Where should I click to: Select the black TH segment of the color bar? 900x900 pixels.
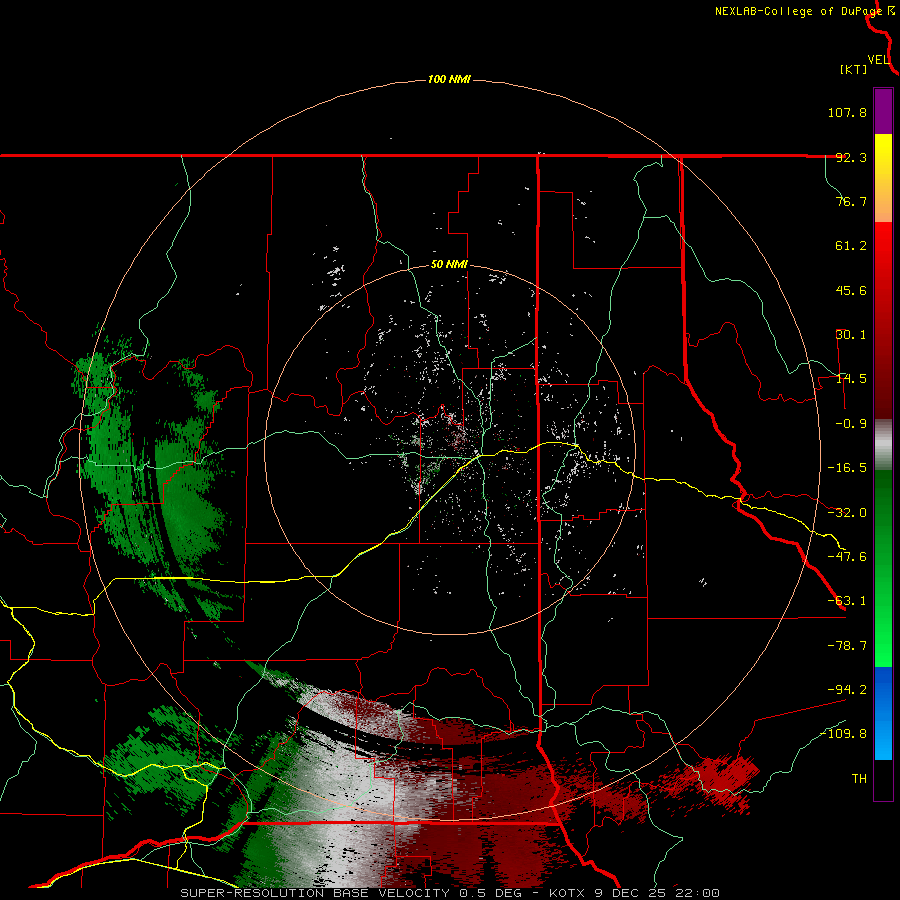(x=883, y=780)
